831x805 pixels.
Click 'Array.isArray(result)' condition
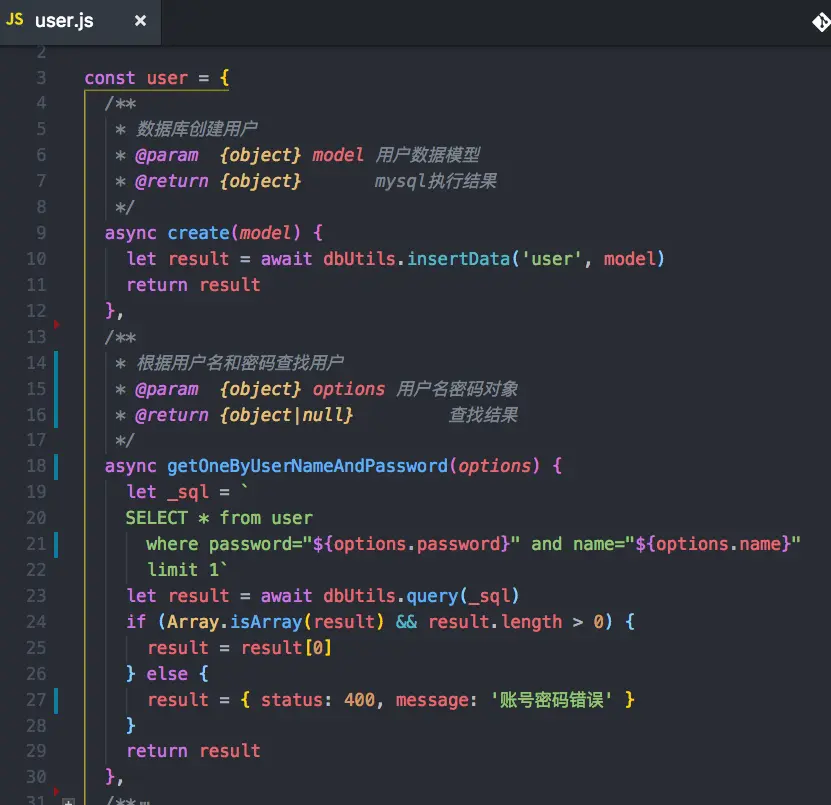tap(276, 622)
